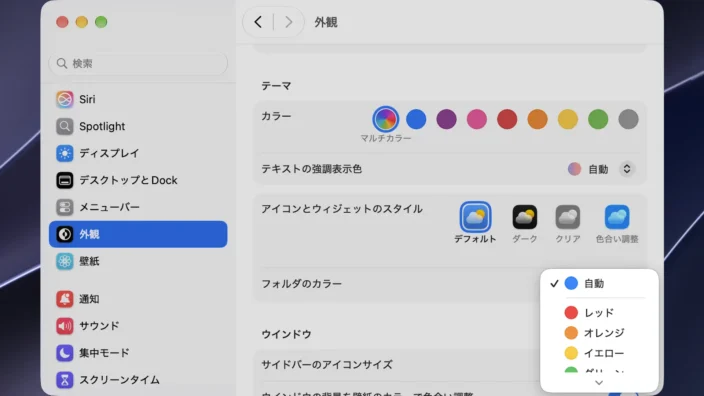704x396 pixels.
Task: Open the 壁紙 sidebar item
Action: click(x=138, y=261)
